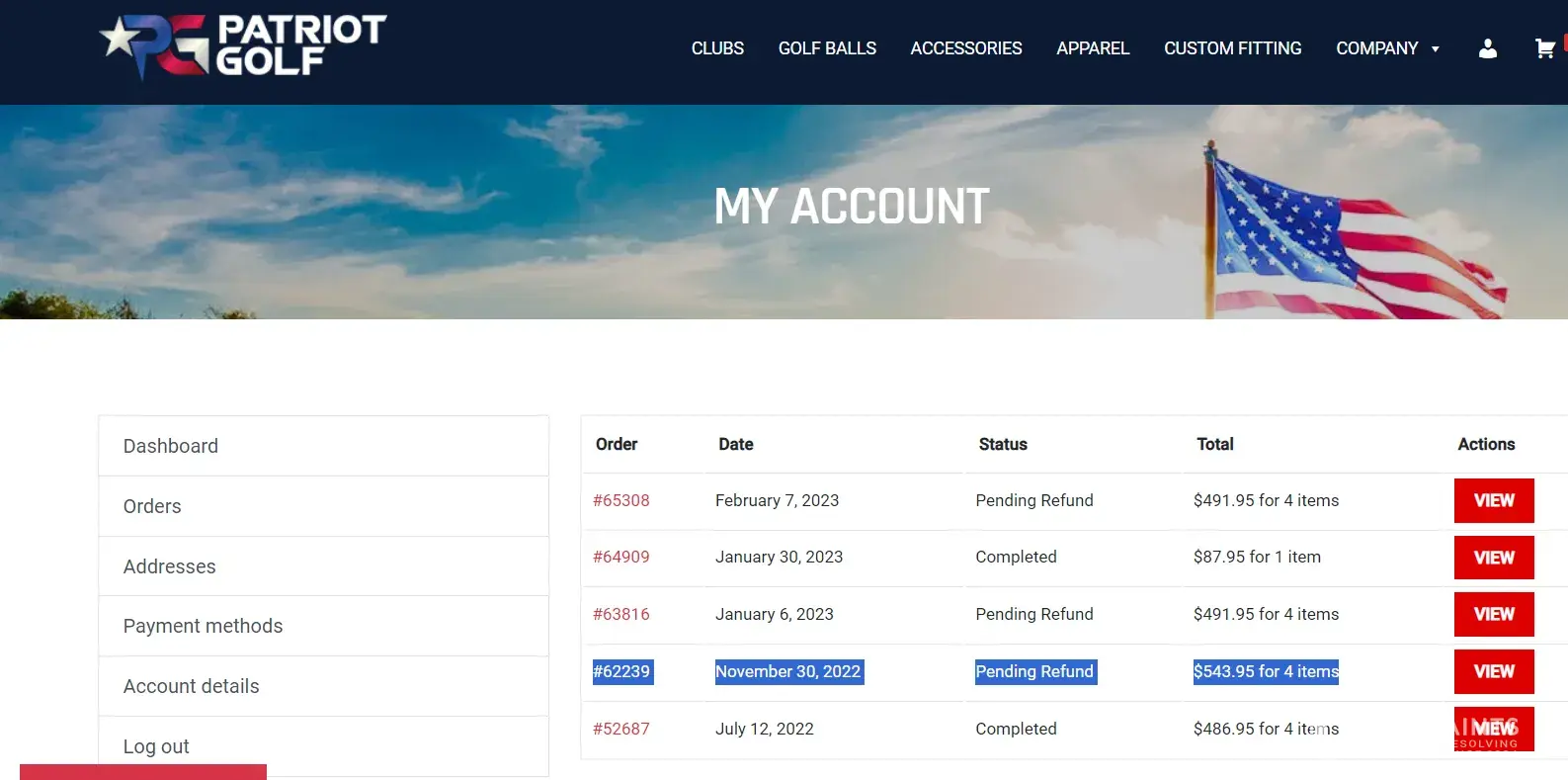Click the Patriot Golf logo
This screenshot has height=780, width=1568.
click(243, 46)
